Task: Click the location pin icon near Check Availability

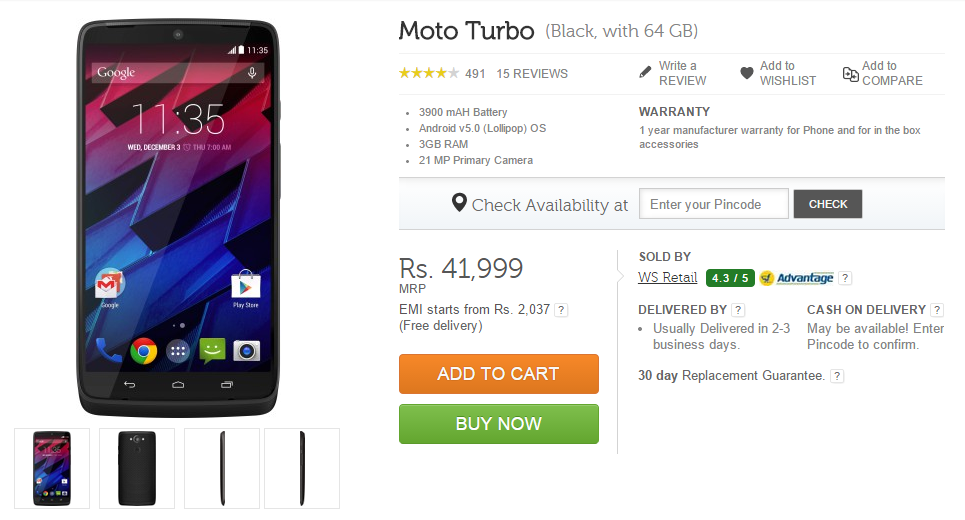Action: [459, 203]
